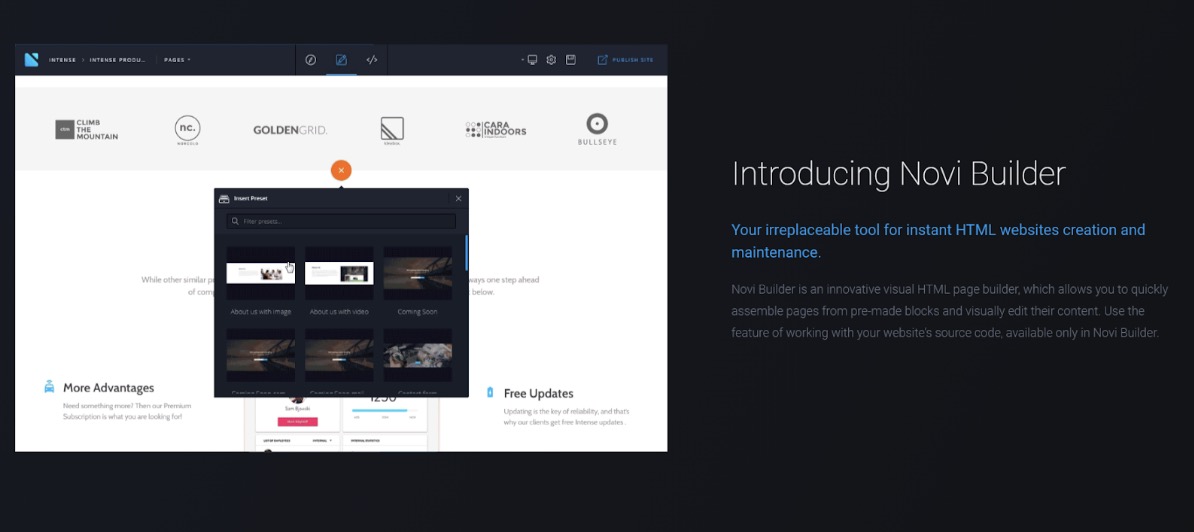The height and width of the screenshot is (532, 1194).
Task: Click the Free Updates heading
Action: point(538,393)
